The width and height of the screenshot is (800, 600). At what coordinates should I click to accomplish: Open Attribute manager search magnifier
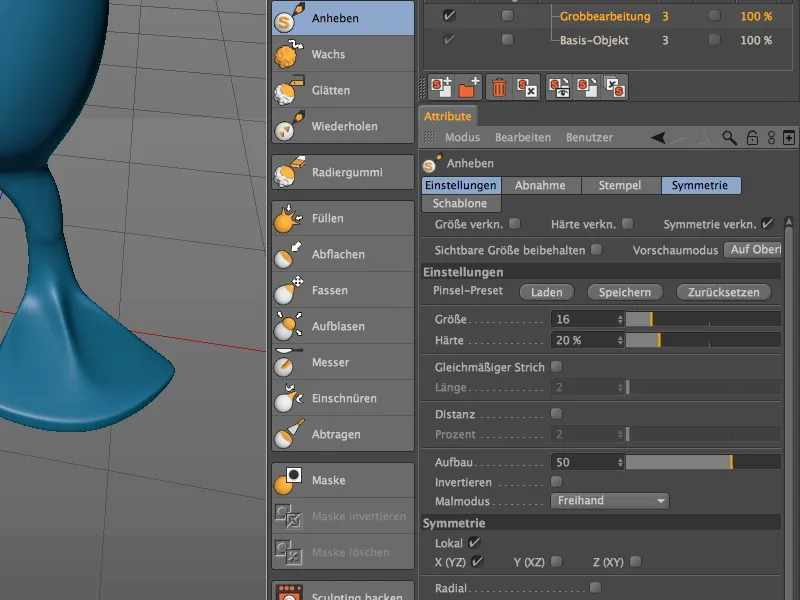click(x=729, y=138)
